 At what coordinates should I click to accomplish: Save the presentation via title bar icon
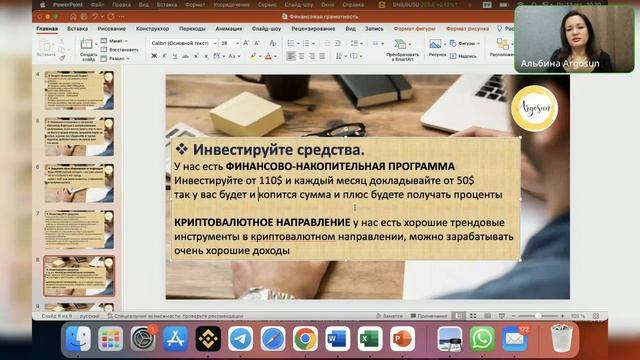84,17
